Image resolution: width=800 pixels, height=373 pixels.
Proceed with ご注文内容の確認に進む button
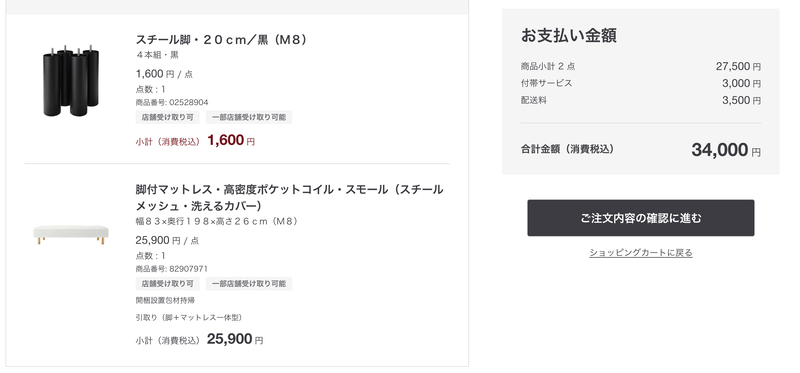point(640,218)
